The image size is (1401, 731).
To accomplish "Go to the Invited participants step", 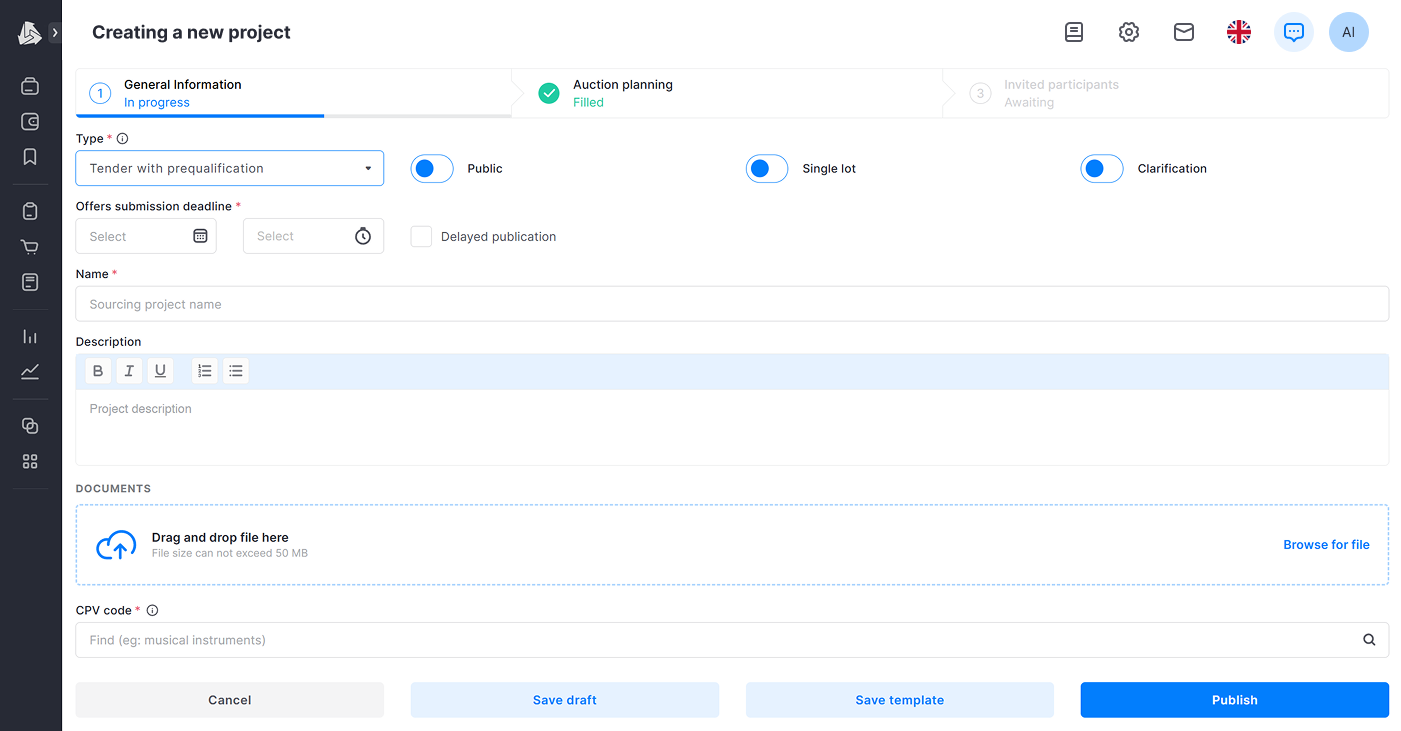I will pyautogui.click(x=1165, y=93).
